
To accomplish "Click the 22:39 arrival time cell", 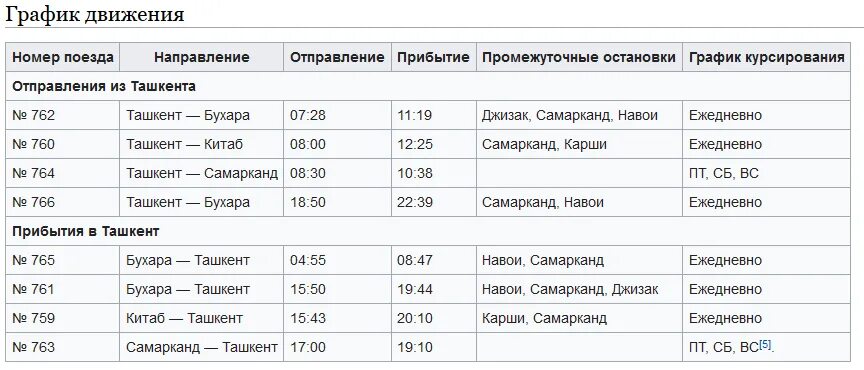I will pos(434,202).
